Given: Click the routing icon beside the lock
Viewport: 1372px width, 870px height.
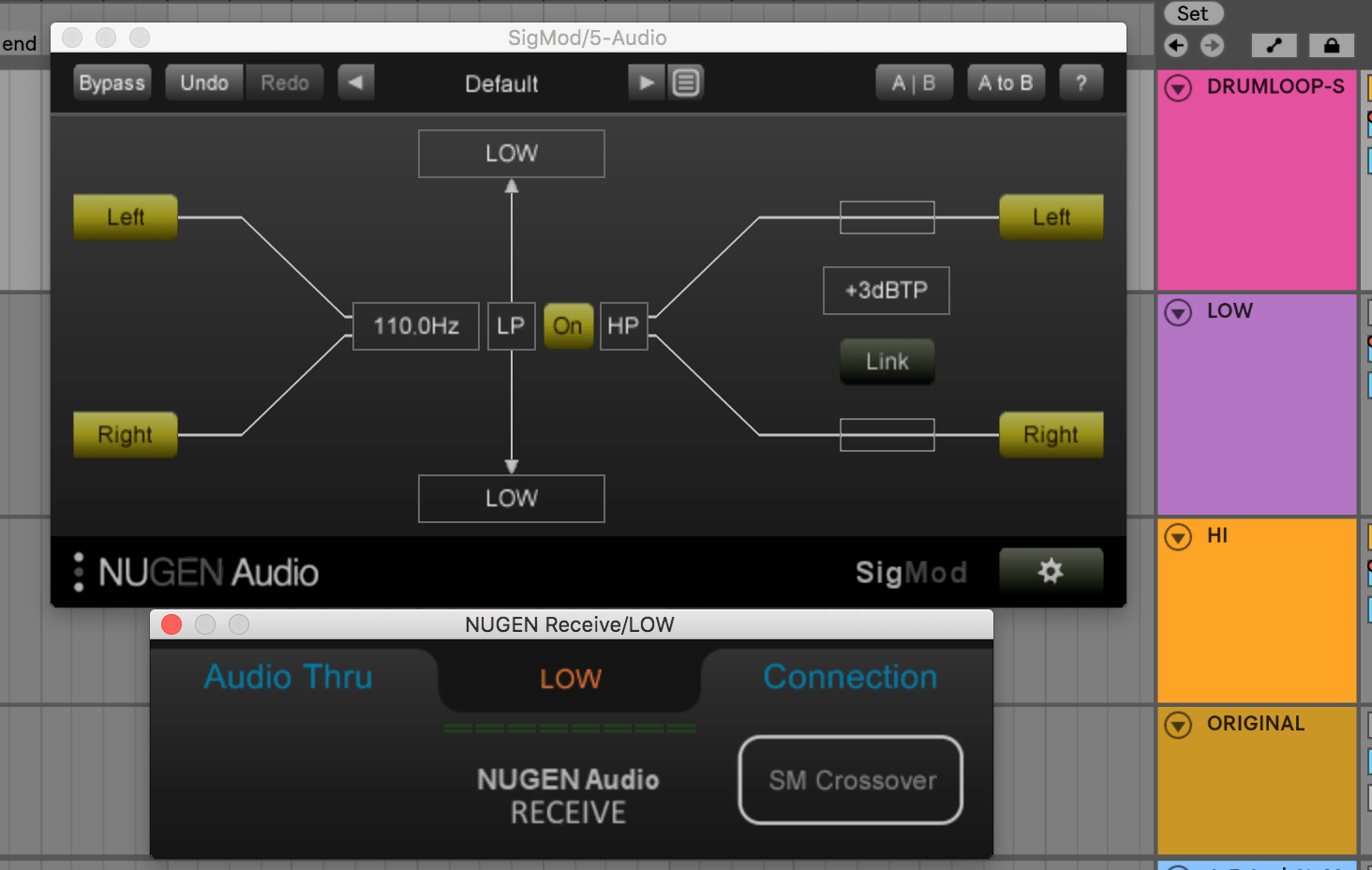Looking at the screenshot, I should (1275, 45).
